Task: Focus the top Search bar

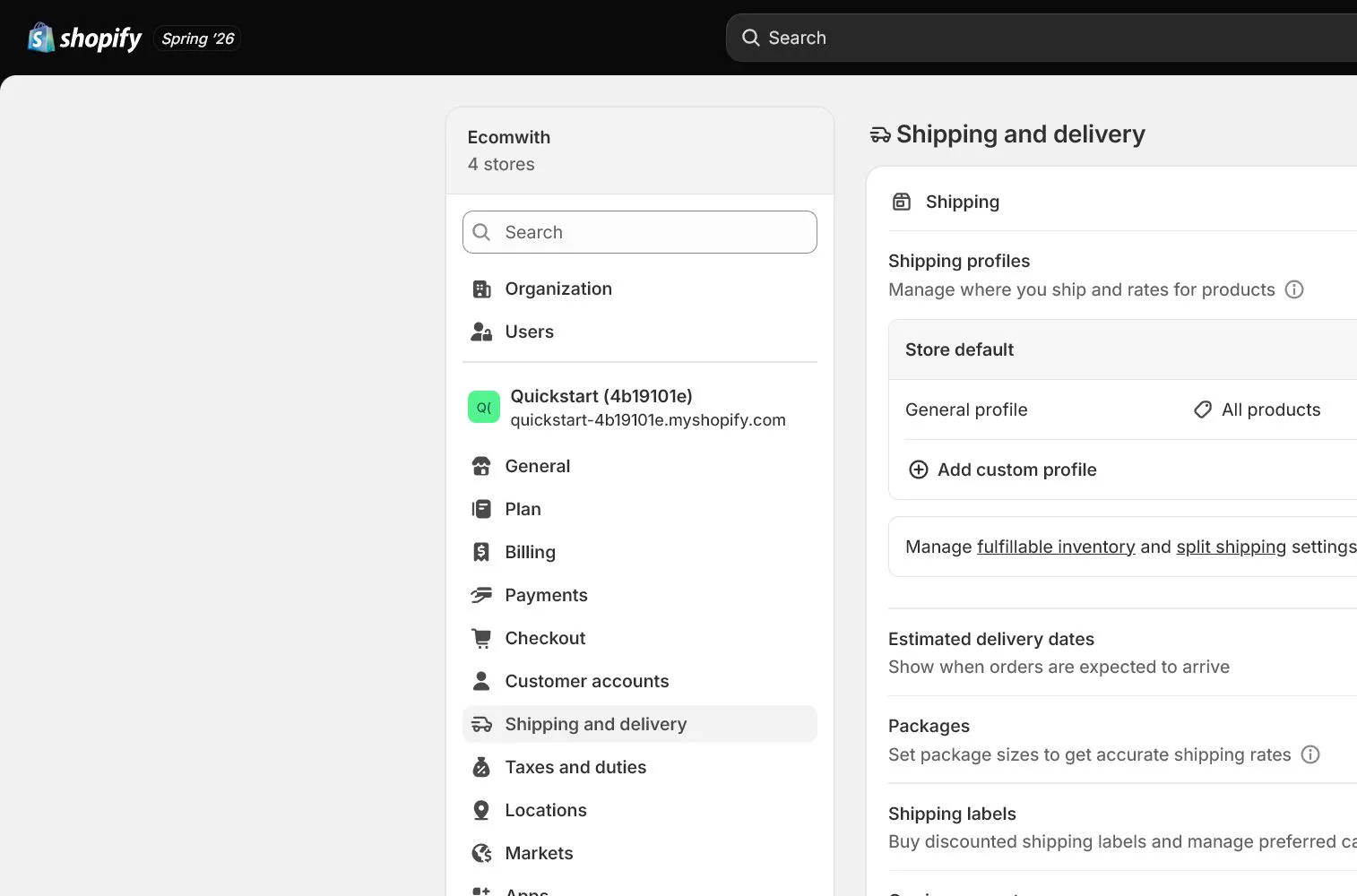Action: (1042, 38)
